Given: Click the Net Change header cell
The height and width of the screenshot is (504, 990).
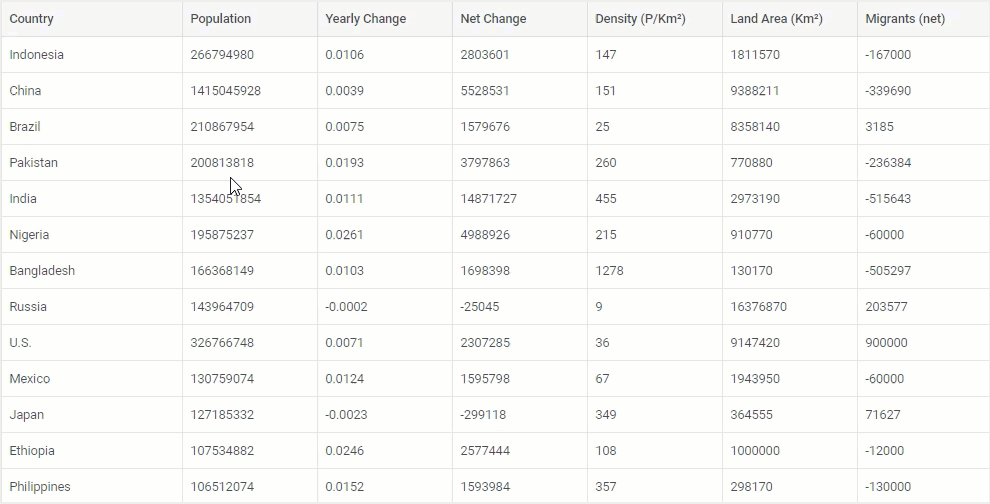Looking at the screenshot, I should (520, 19).
